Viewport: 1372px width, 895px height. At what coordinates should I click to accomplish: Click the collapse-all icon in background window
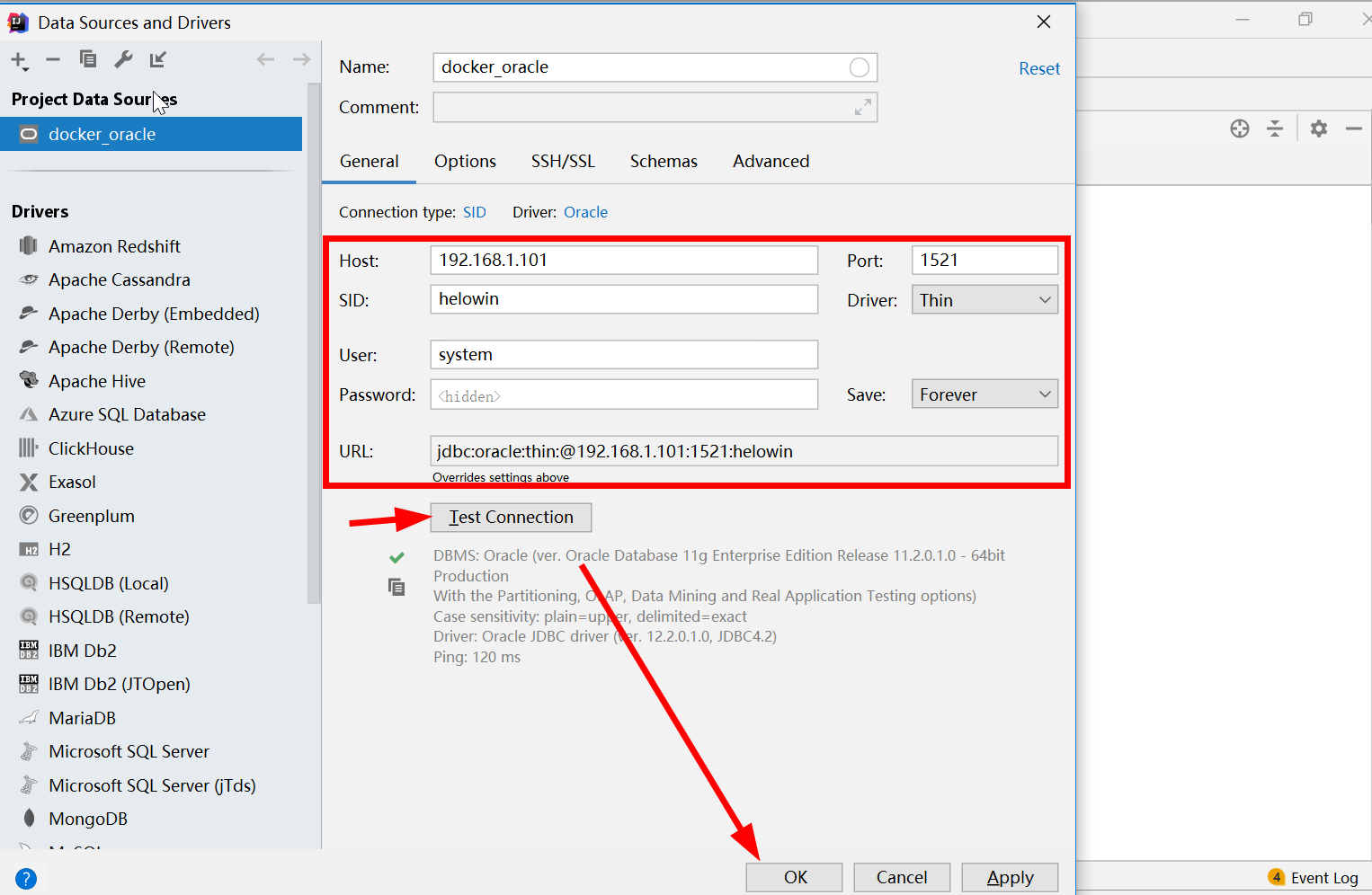click(1275, 128)
